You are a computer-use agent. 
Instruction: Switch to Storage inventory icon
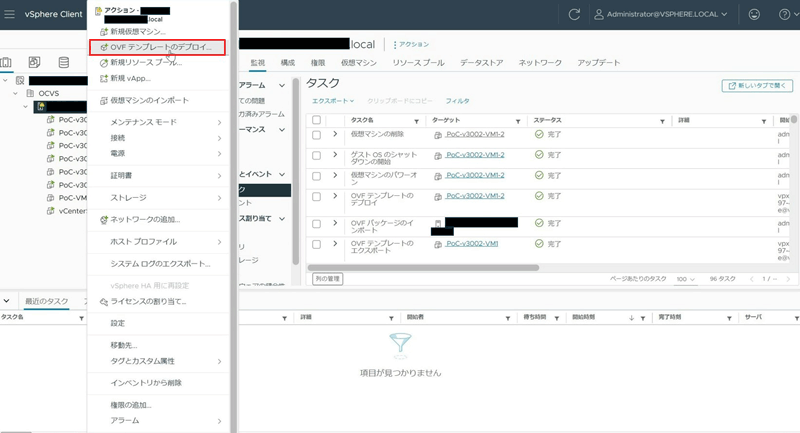[x=64, y=62]
